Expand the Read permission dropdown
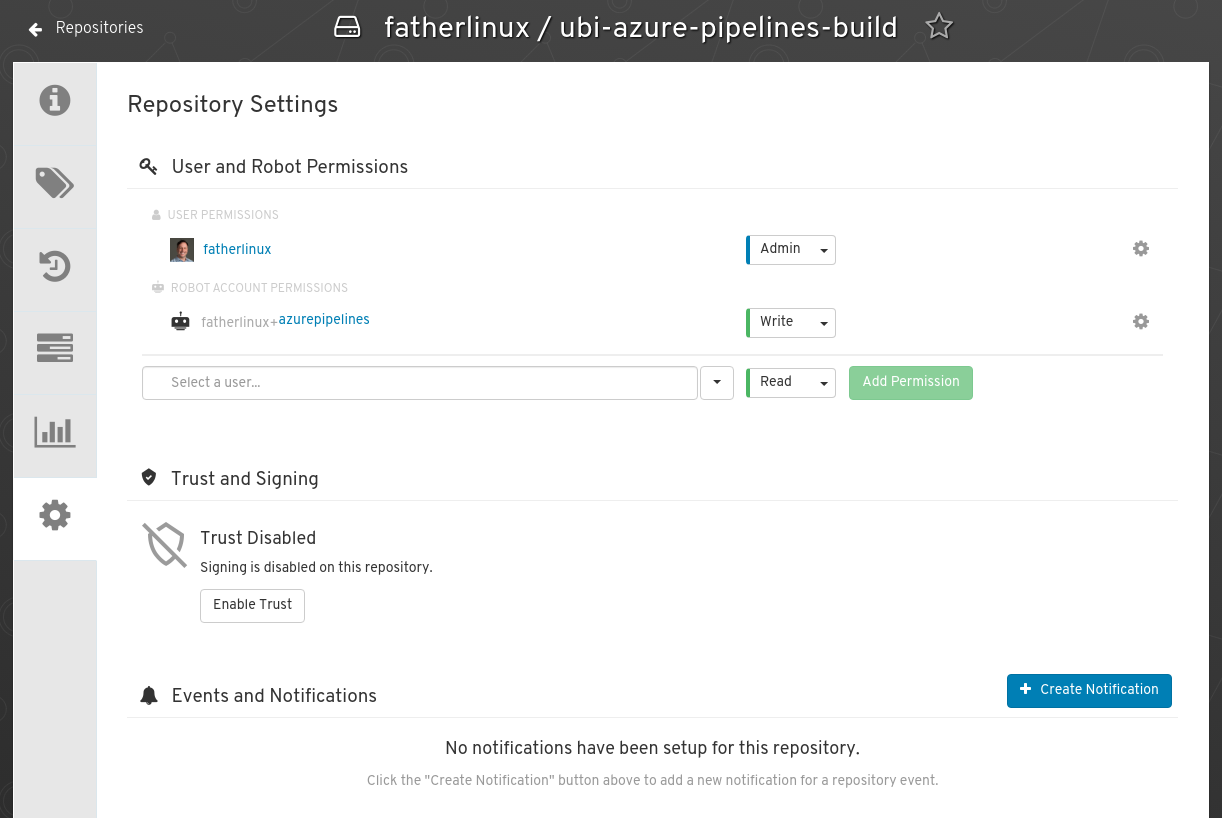This screenshot has height=818, width=1222. click(x=791, y=382)
